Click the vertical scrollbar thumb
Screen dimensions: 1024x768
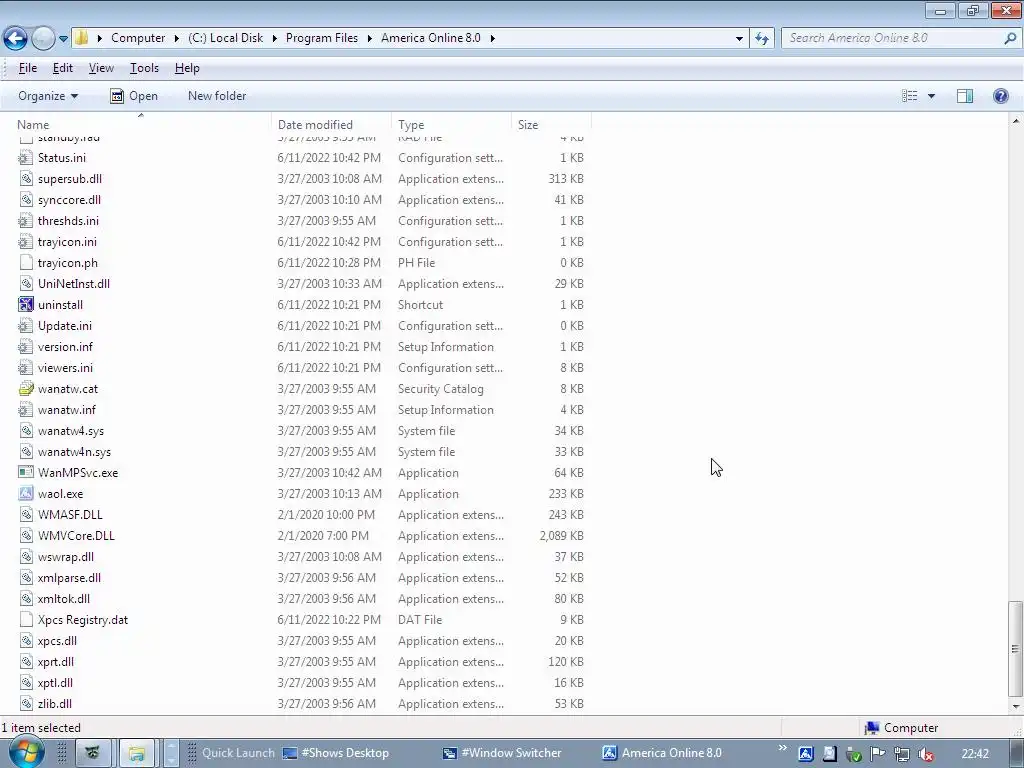[x=1016, y=649]
